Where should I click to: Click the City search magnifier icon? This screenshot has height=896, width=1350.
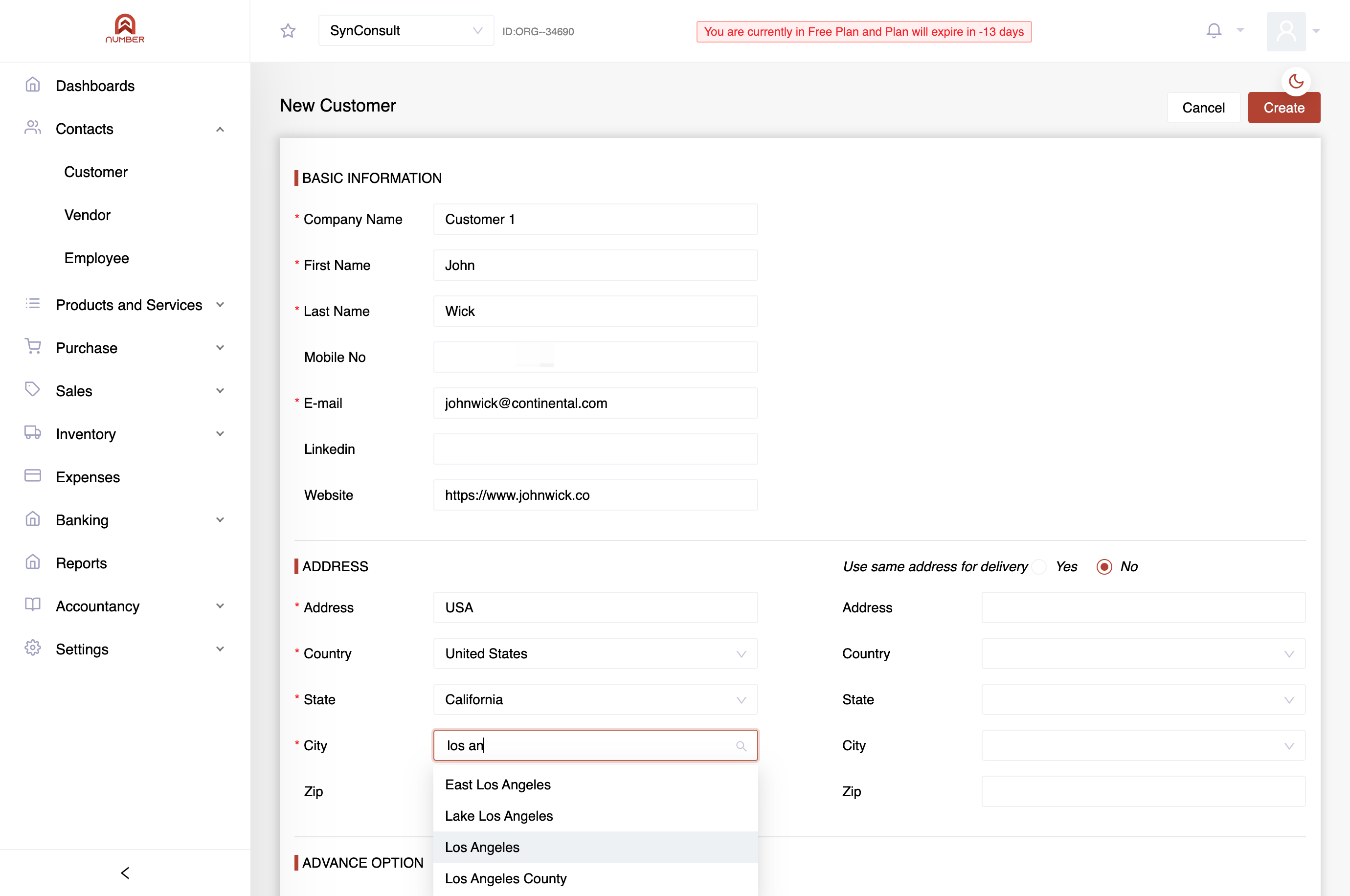tap(742, 746)
